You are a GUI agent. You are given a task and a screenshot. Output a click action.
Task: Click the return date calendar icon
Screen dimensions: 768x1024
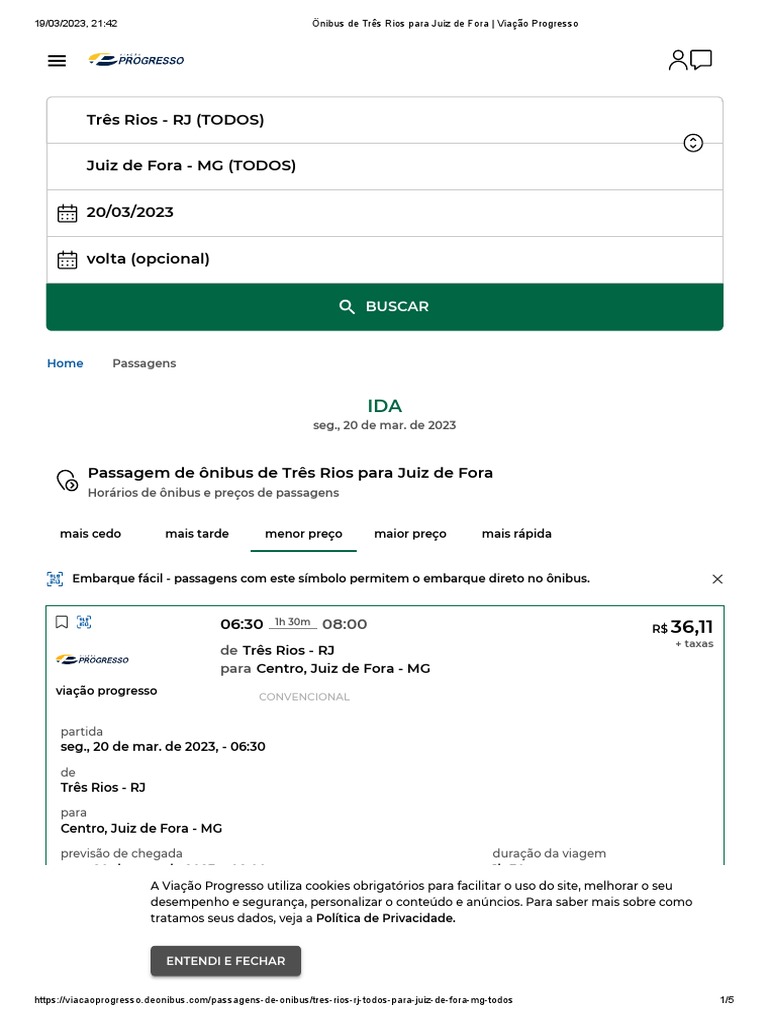point(67,259)
